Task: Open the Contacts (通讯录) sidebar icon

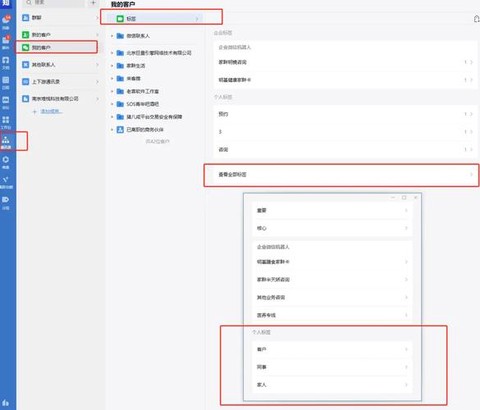Action: (x=6, y=141)
